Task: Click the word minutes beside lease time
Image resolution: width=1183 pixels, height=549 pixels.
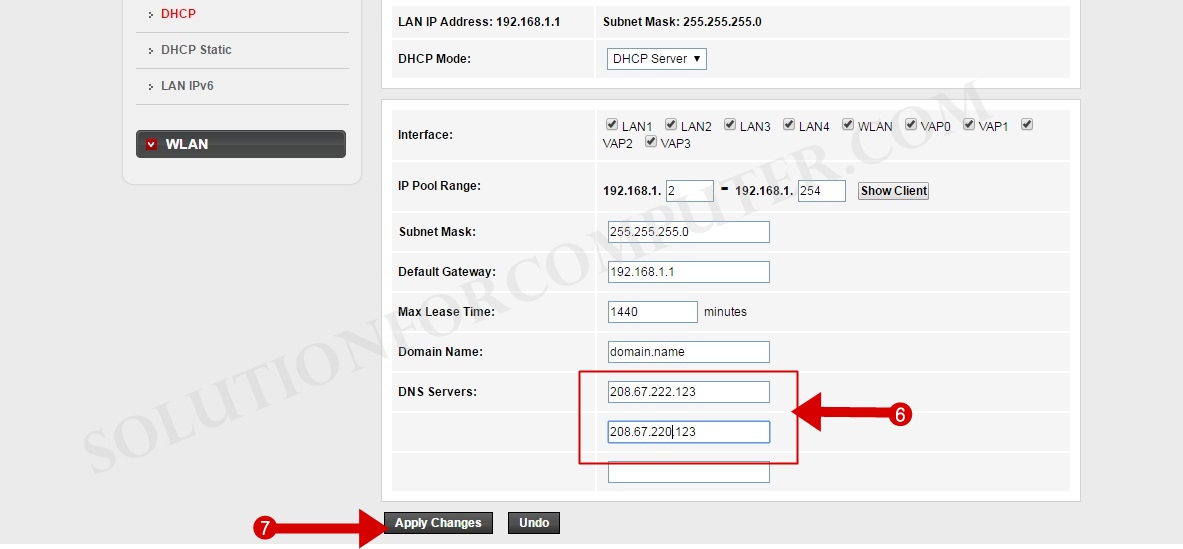Action: pos(725,312)
